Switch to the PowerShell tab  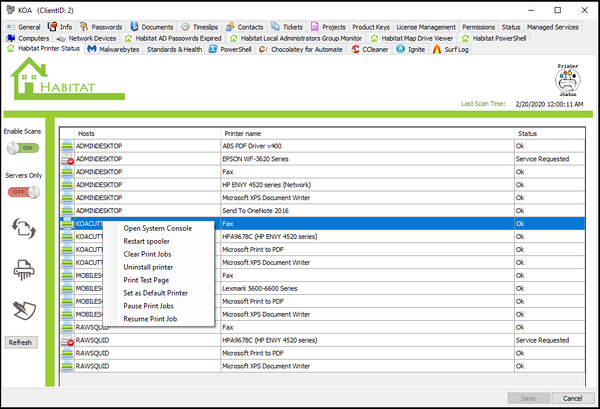230,49
